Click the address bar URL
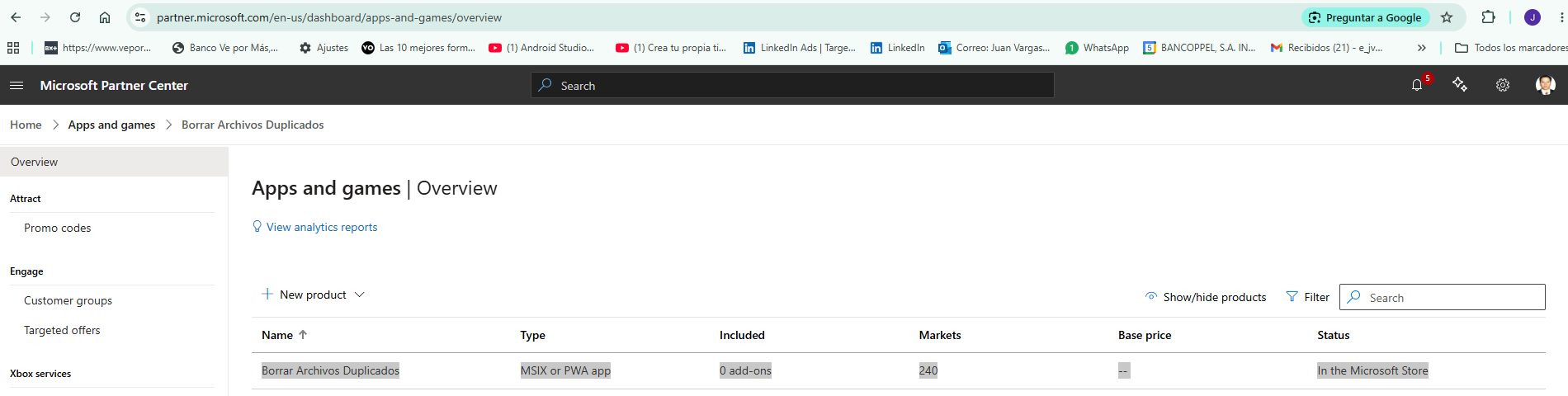 pyautogui.click(x=329, y=17)
